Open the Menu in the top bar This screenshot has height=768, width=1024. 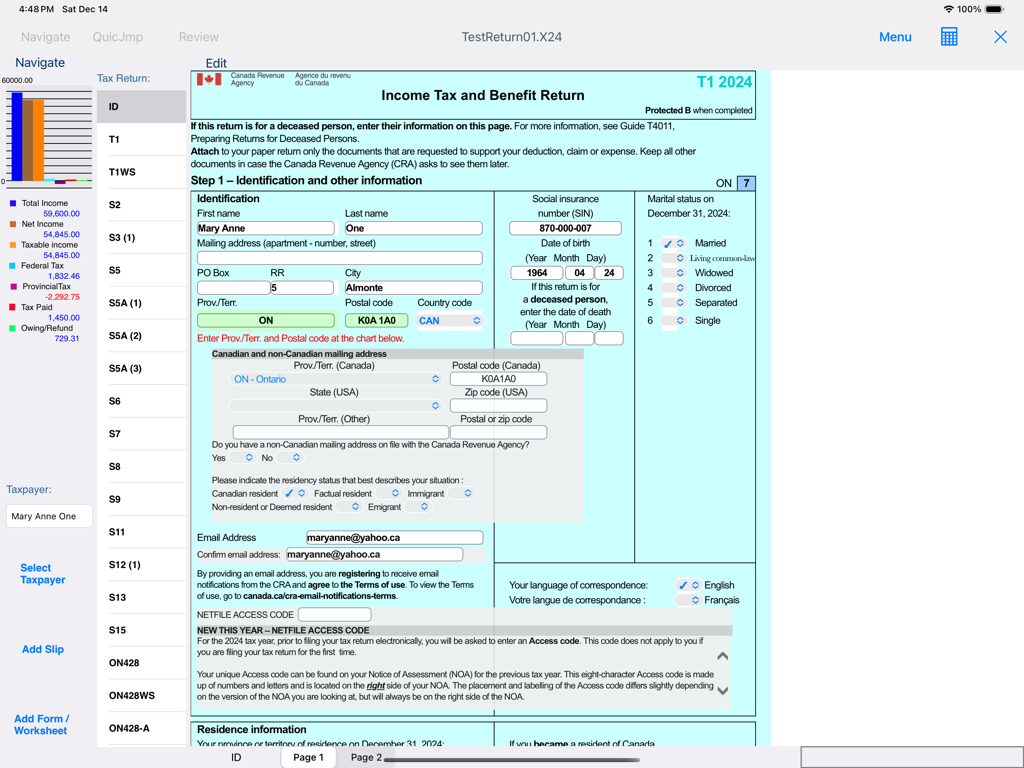895,36
